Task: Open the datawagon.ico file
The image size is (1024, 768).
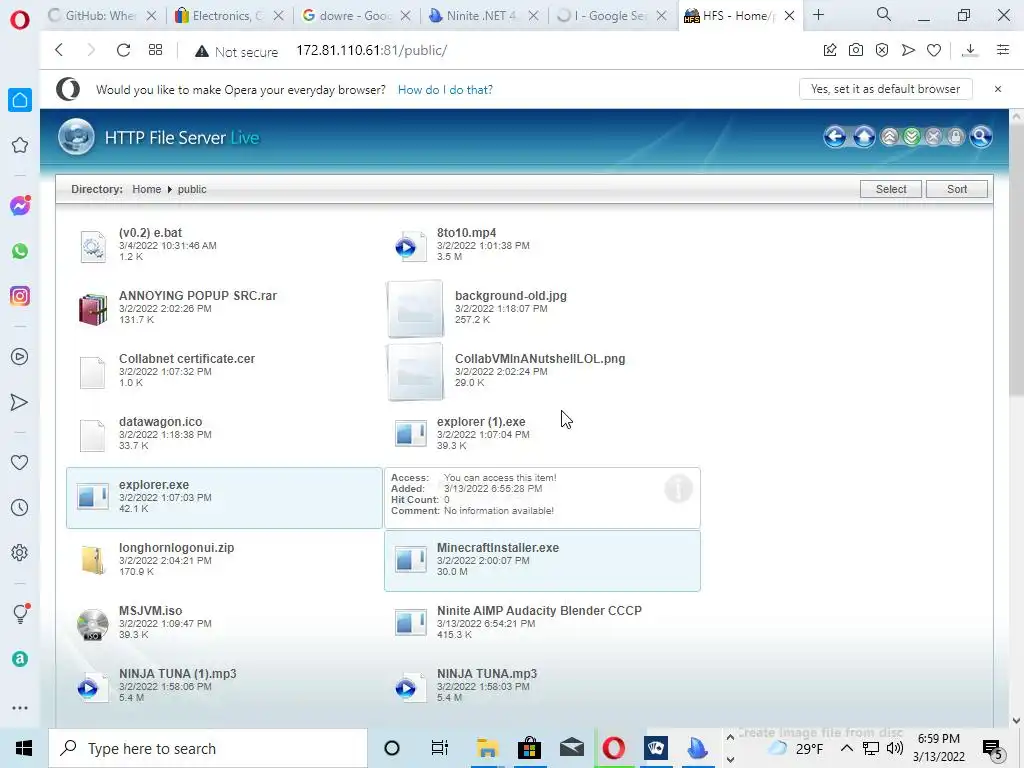Action: click(161, 422)
